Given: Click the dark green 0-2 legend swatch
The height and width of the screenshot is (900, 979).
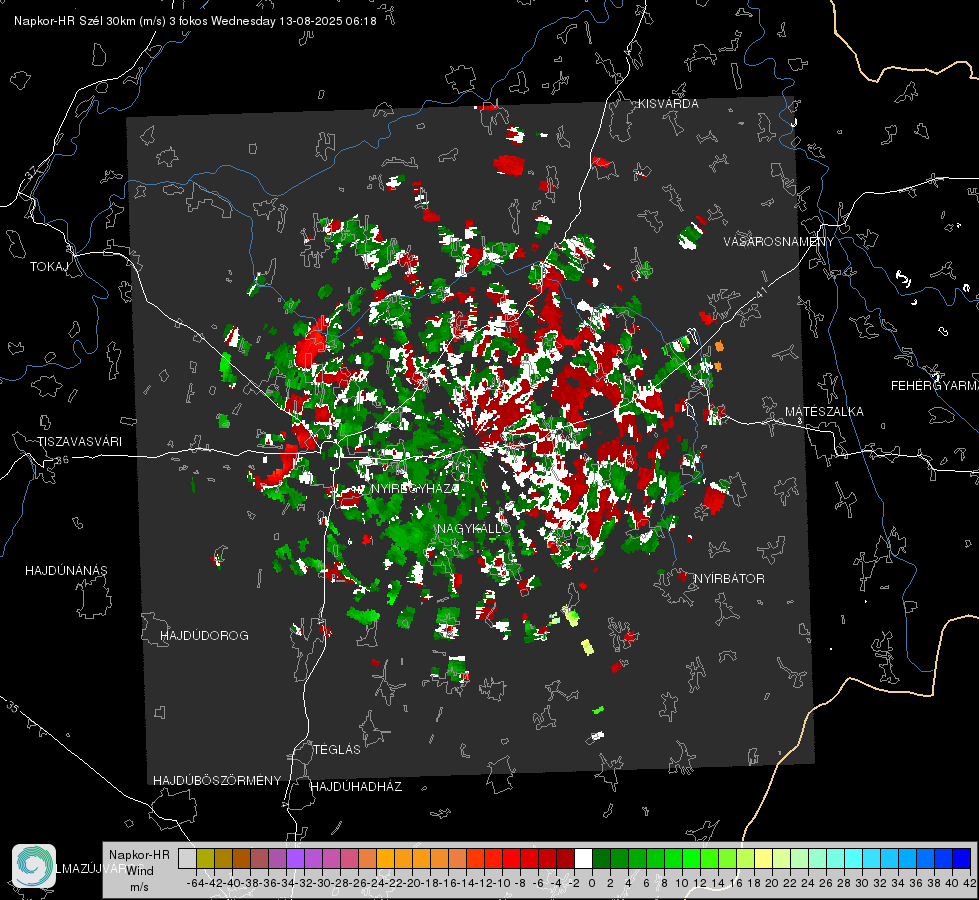Looking at the screenshot, I should tap(601, 858).
